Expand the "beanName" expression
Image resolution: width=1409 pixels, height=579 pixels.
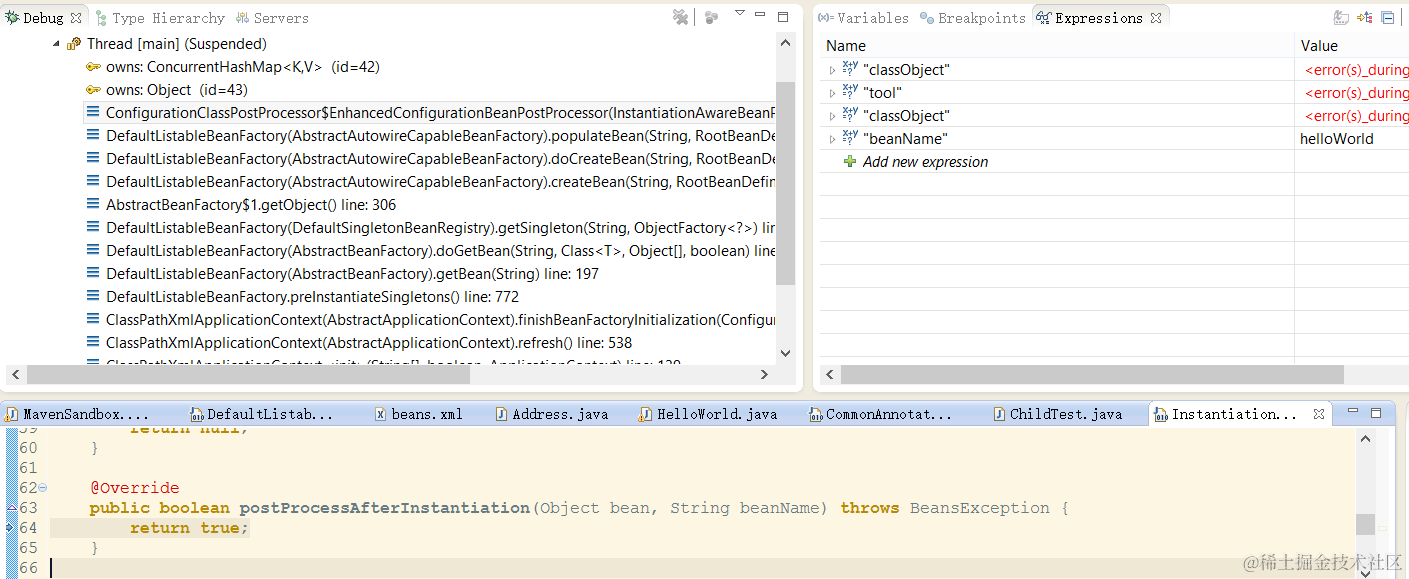[832, 139]
